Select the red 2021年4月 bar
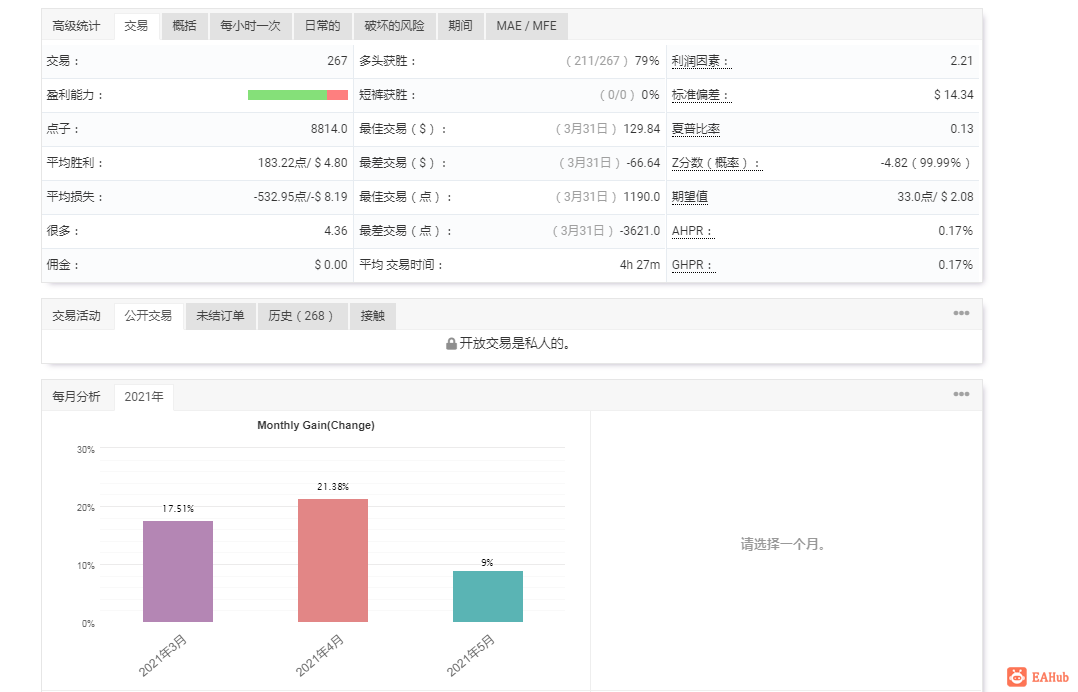The width and height of the screenshot is (1078, 692). click(333, 560)
